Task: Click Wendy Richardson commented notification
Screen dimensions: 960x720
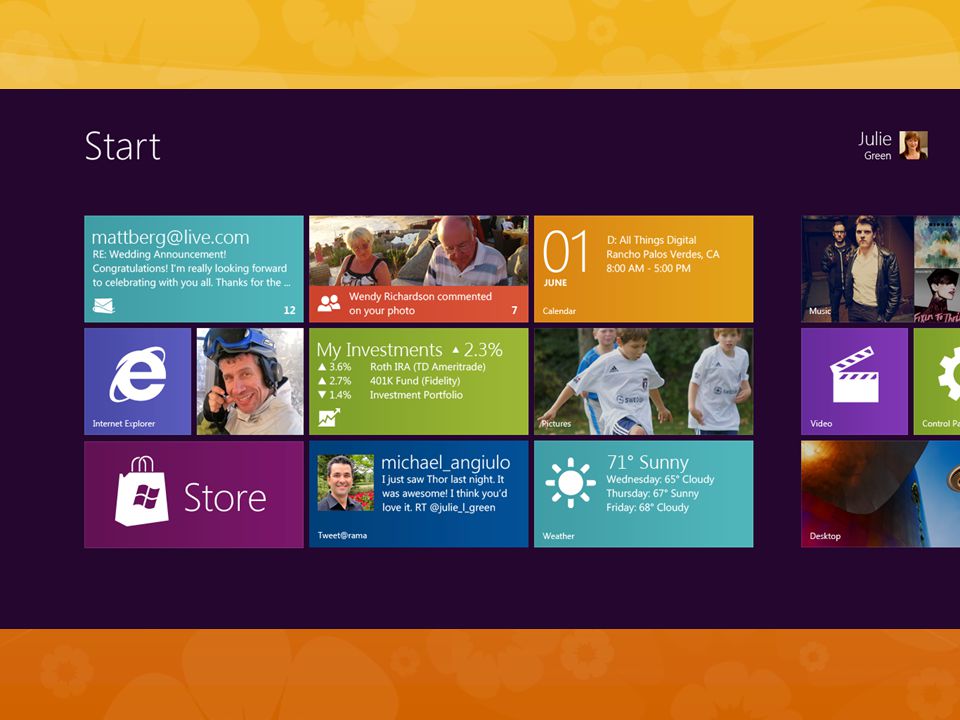Action: [x=420, y=304]
